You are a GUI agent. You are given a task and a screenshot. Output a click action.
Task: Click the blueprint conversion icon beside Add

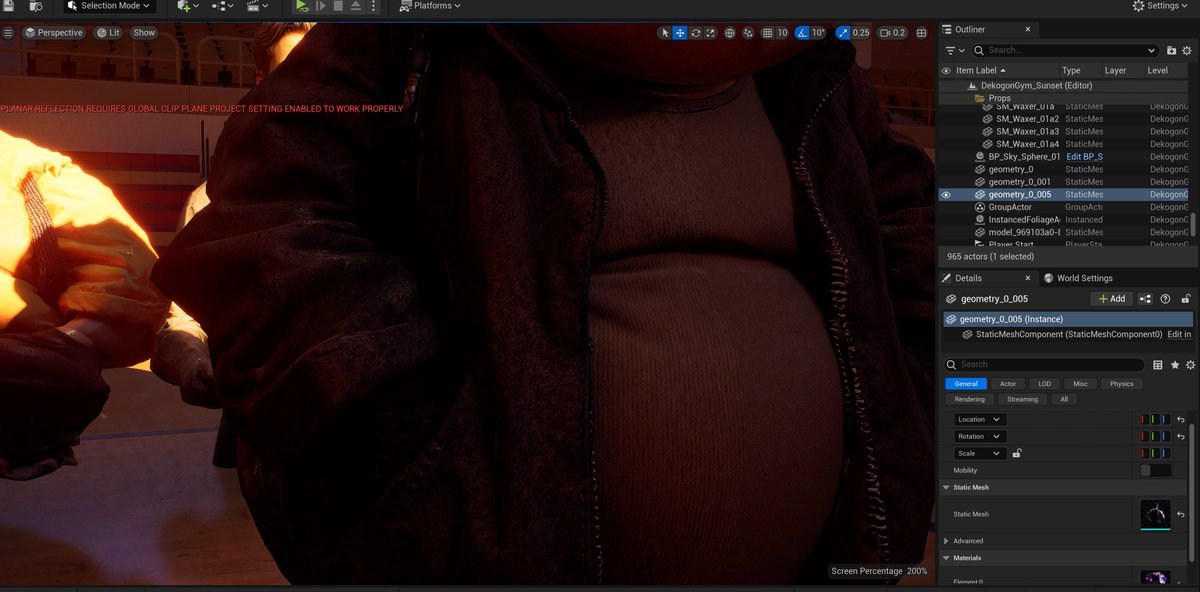(x=1146, y=298)
